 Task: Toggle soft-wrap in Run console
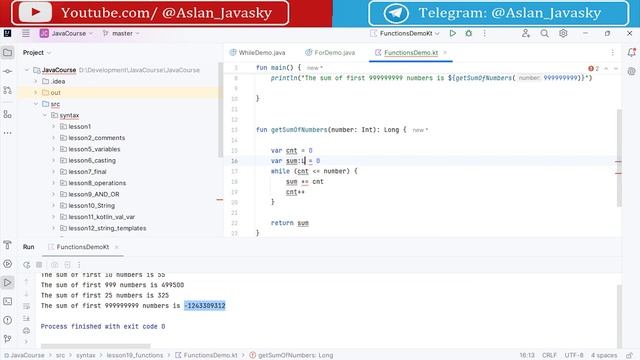coord(27,306)
